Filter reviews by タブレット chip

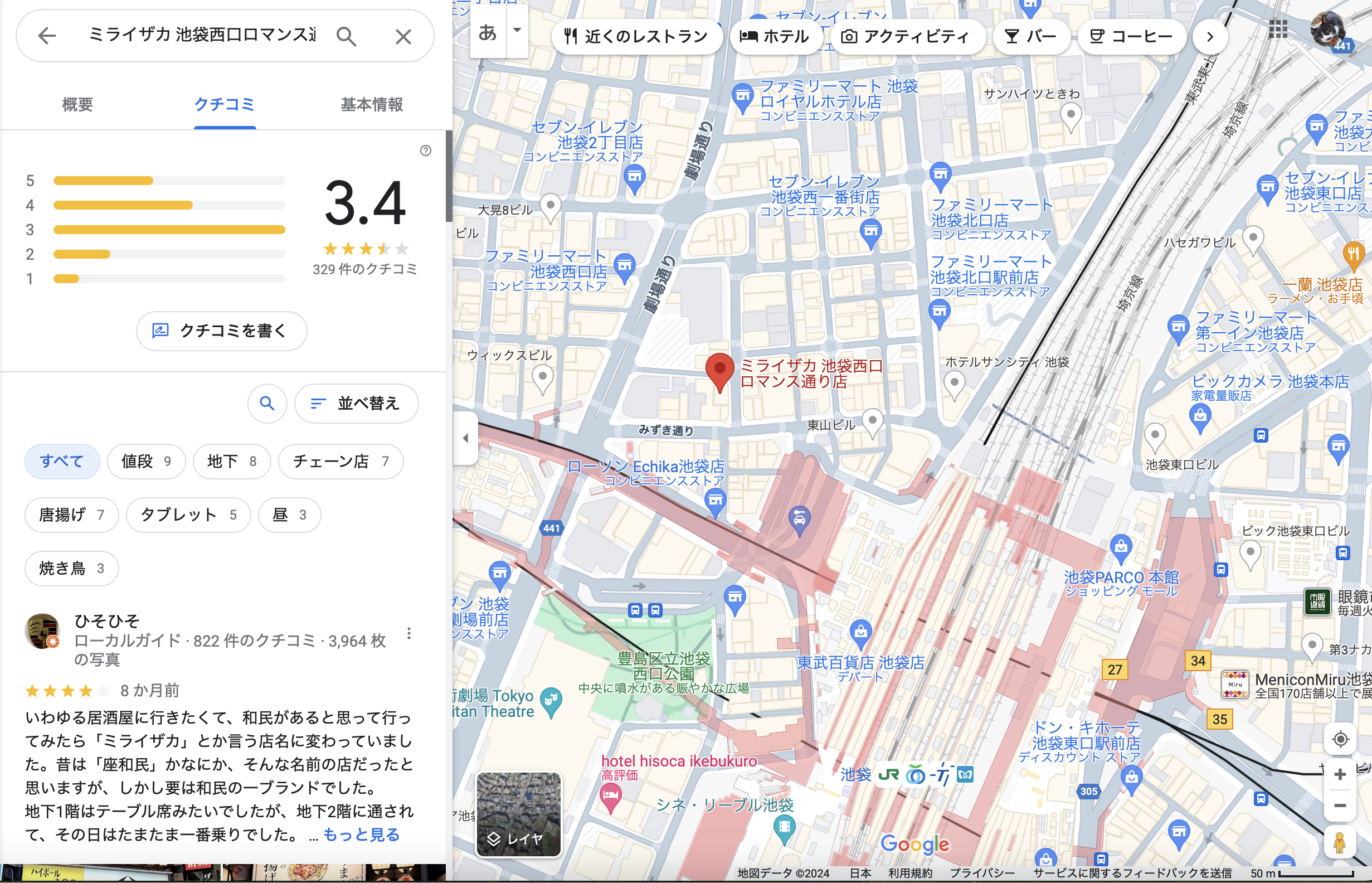[188, 515]
